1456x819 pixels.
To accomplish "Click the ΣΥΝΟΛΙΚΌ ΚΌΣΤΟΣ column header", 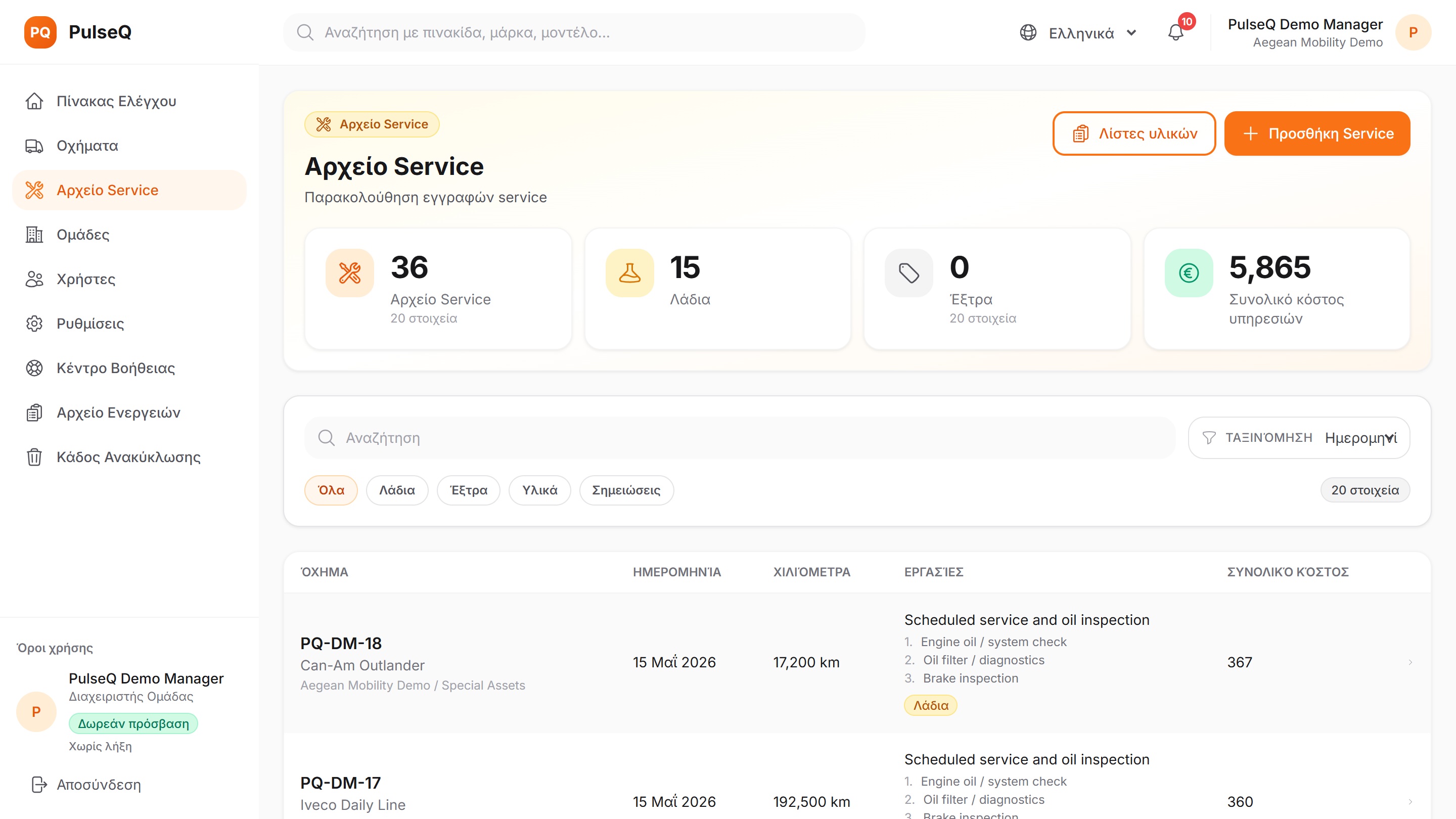I will (x=1288, y=572).
